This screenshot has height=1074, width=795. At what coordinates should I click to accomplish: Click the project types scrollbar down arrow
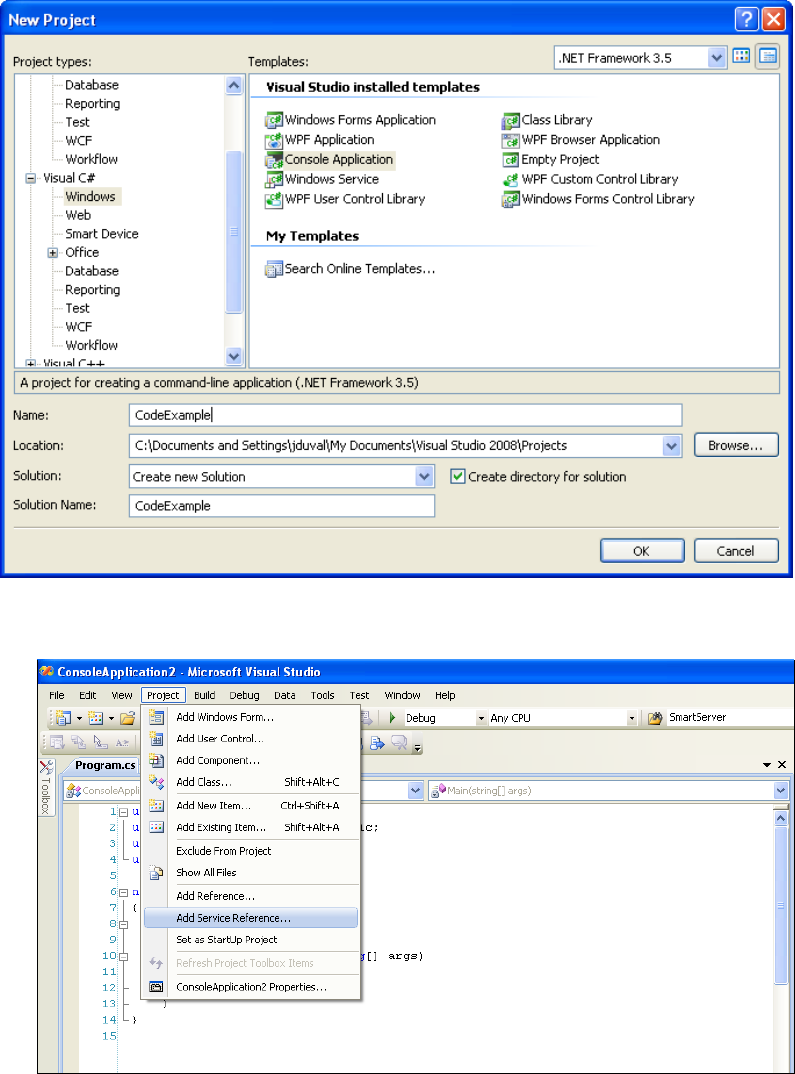pyautogui.click(x=234, y=356)
